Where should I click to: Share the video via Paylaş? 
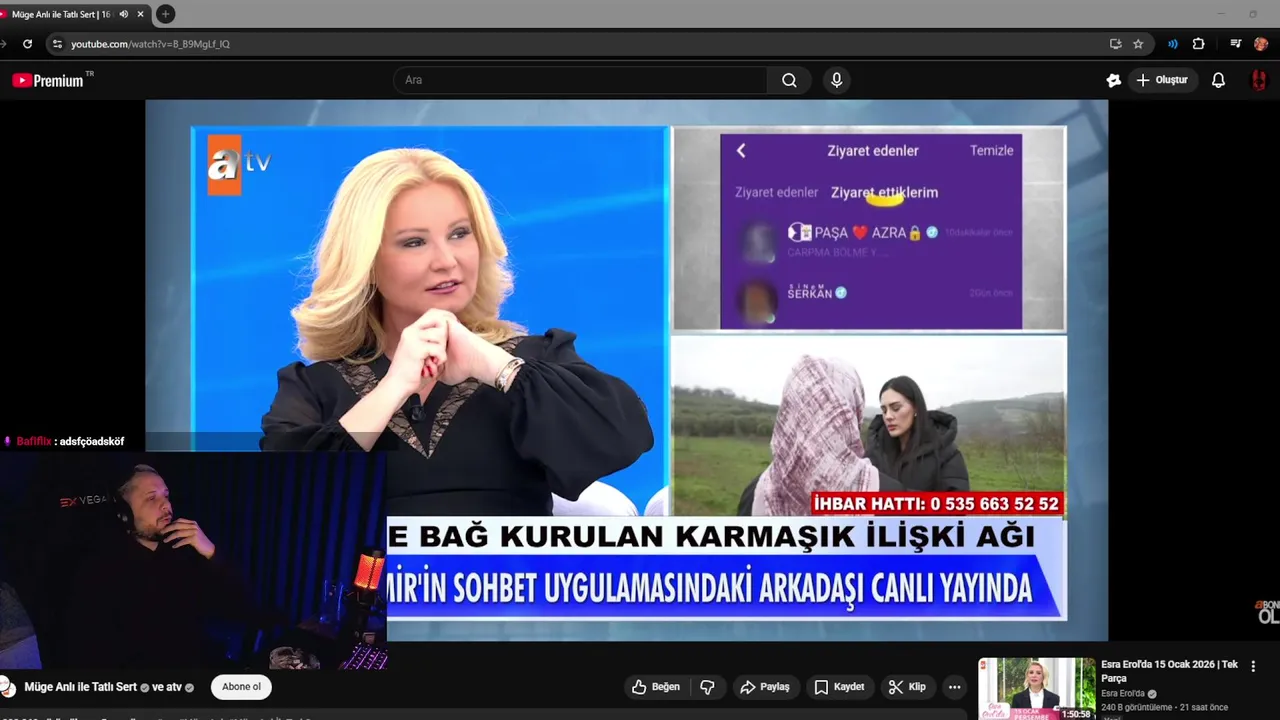point(765,687)
